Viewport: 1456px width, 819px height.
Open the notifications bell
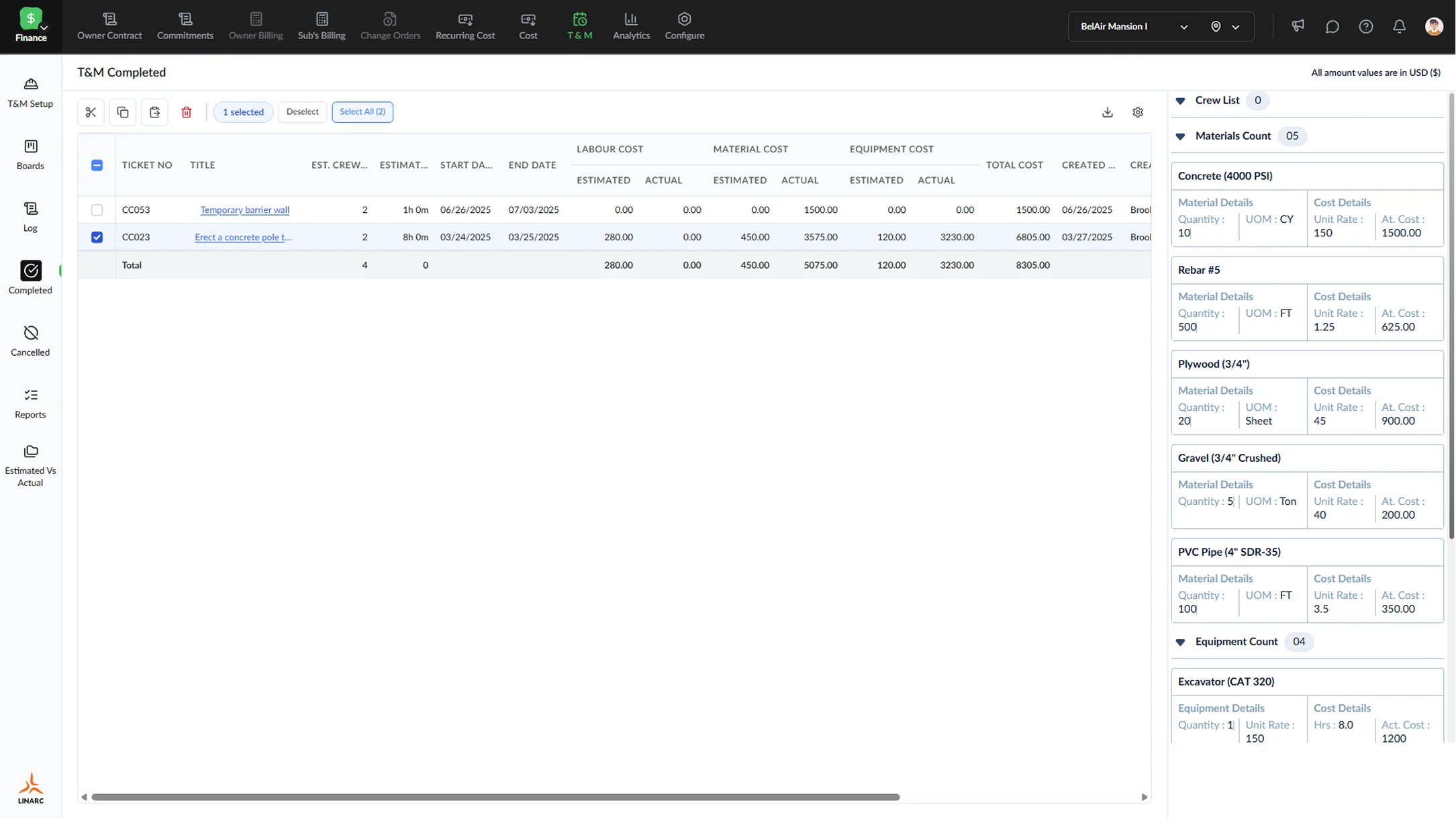pos(1399,27)
